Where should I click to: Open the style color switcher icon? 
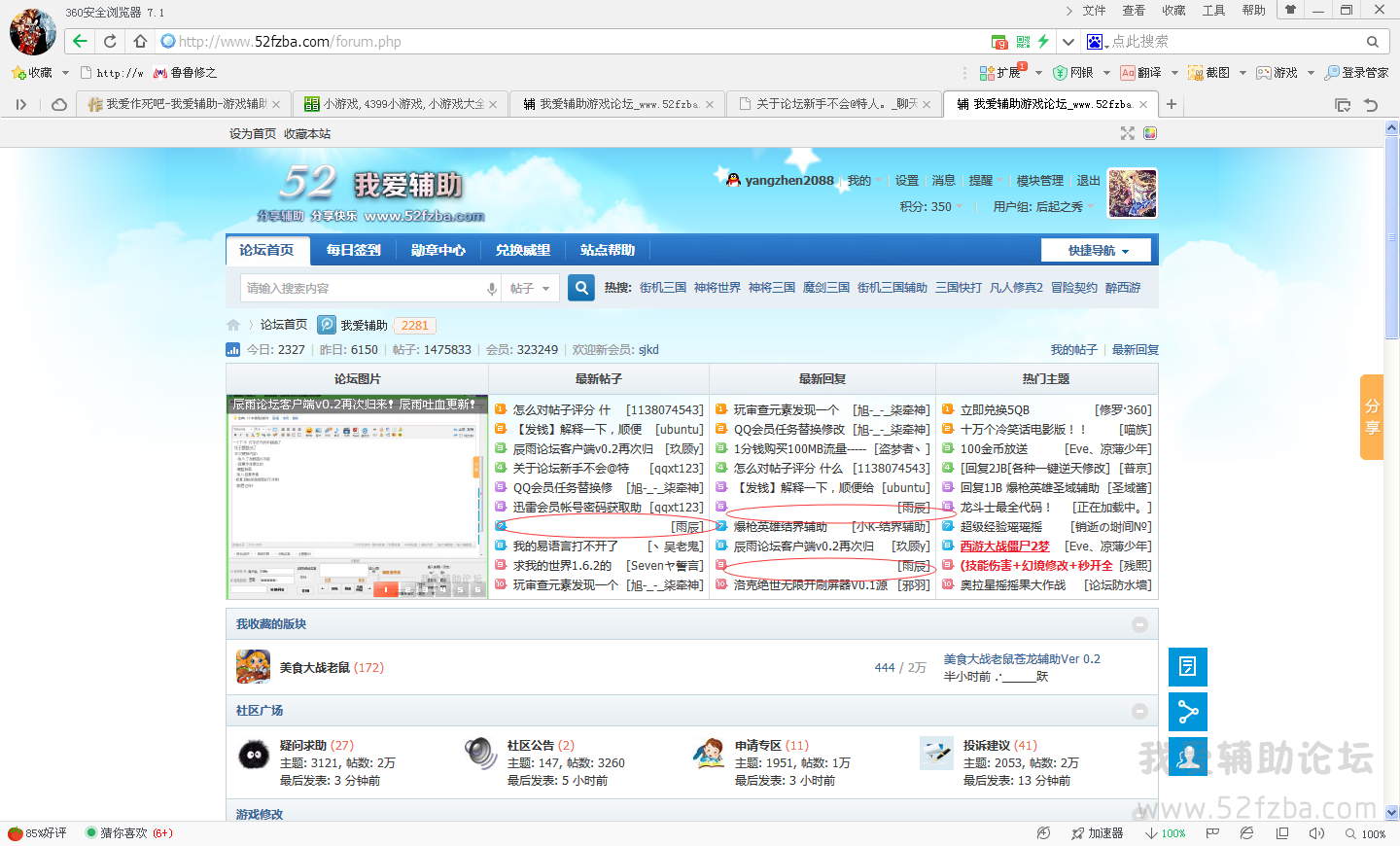[1150, 133]
